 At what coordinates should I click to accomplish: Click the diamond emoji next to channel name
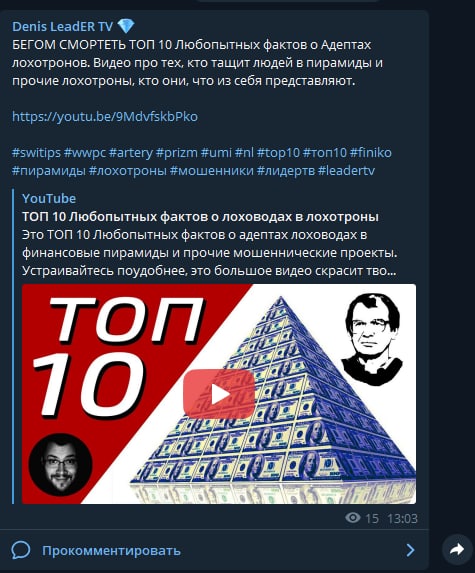(126, 26)
